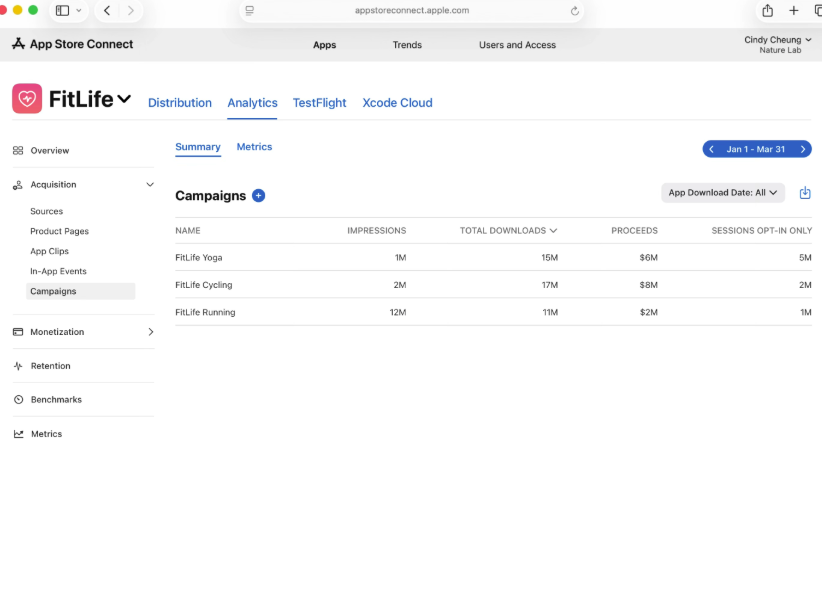The width and height of the screenshot is (822, 616).
Task: Select Campaigns in the sidebar
Action: [80, 291]
